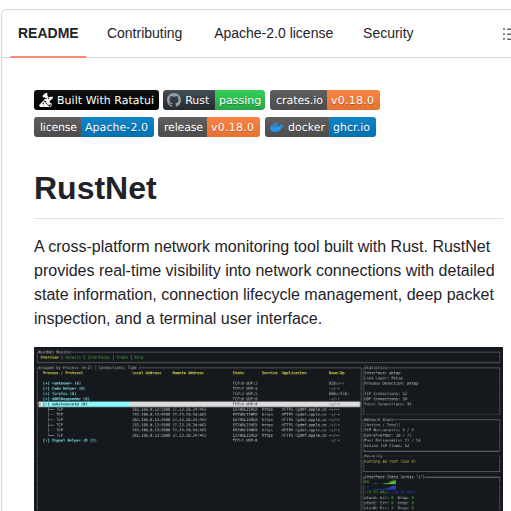
Task: Open the outline list icon
Action: [507, 34]
